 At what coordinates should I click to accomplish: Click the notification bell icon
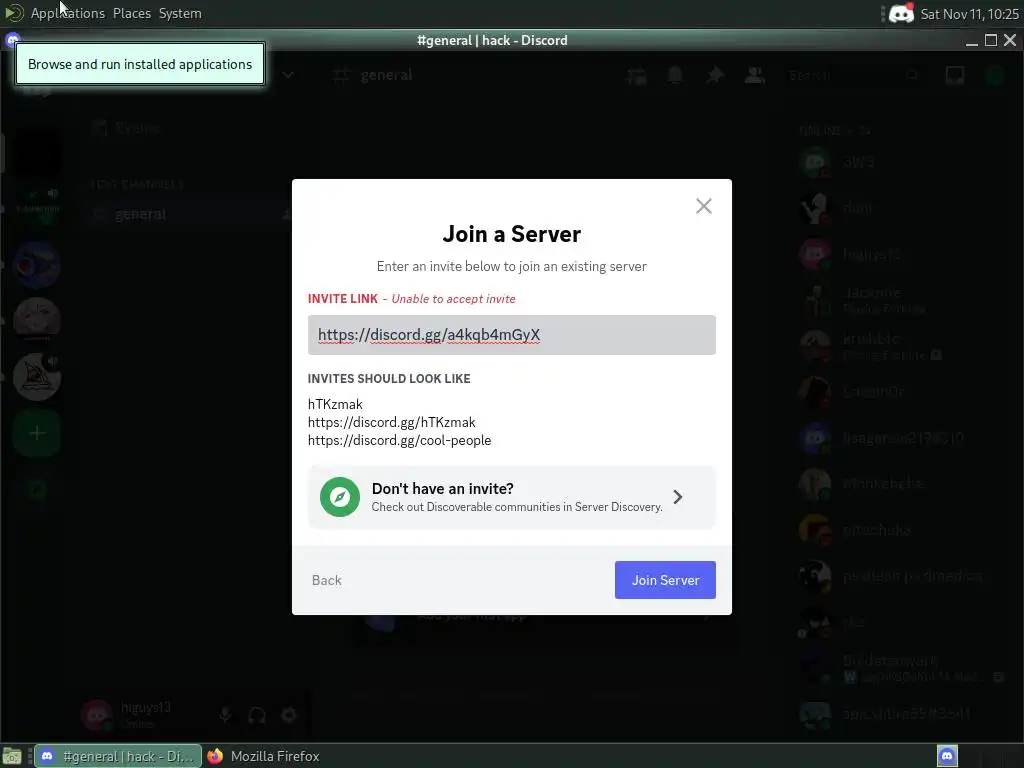point(675,75)
